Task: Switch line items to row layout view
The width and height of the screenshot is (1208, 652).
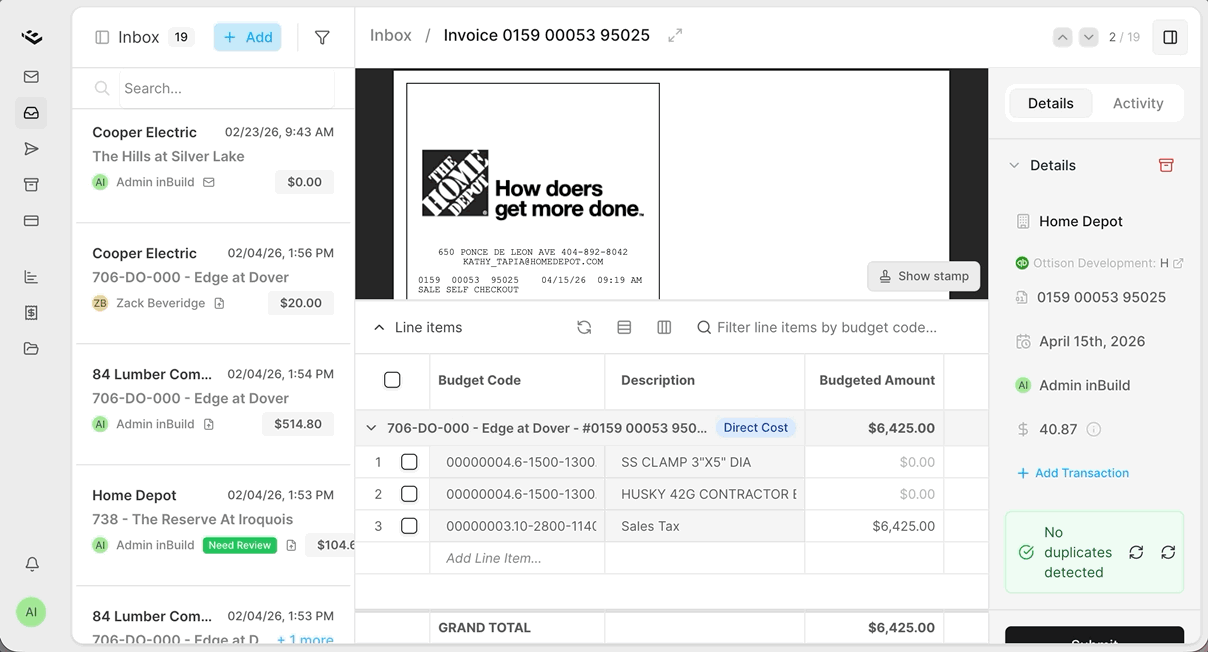Action: [624, 327]
